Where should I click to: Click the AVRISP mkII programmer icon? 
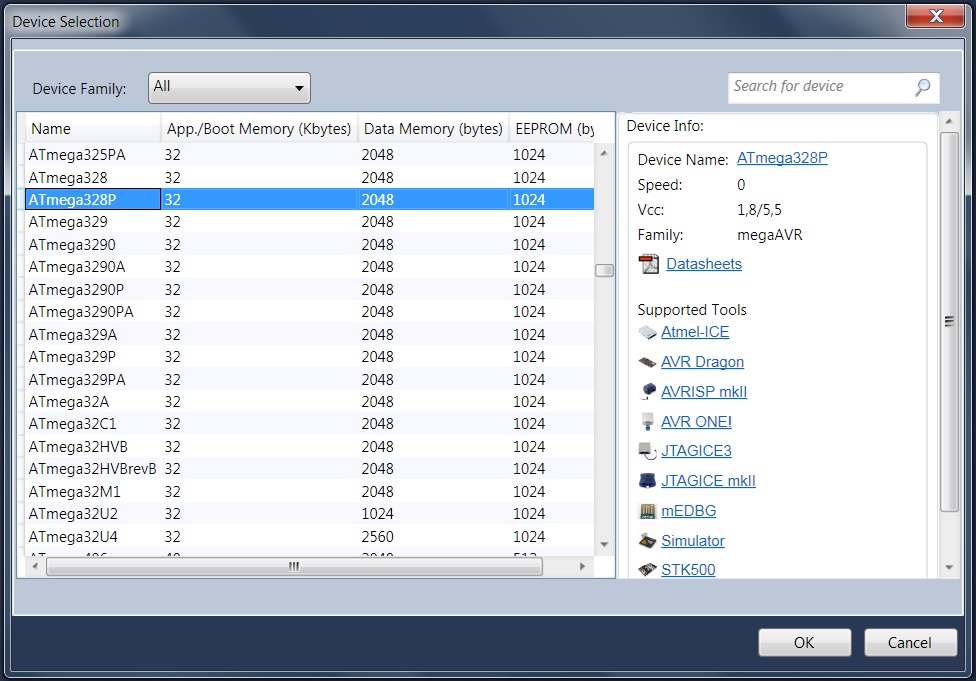tap(647, 392)
